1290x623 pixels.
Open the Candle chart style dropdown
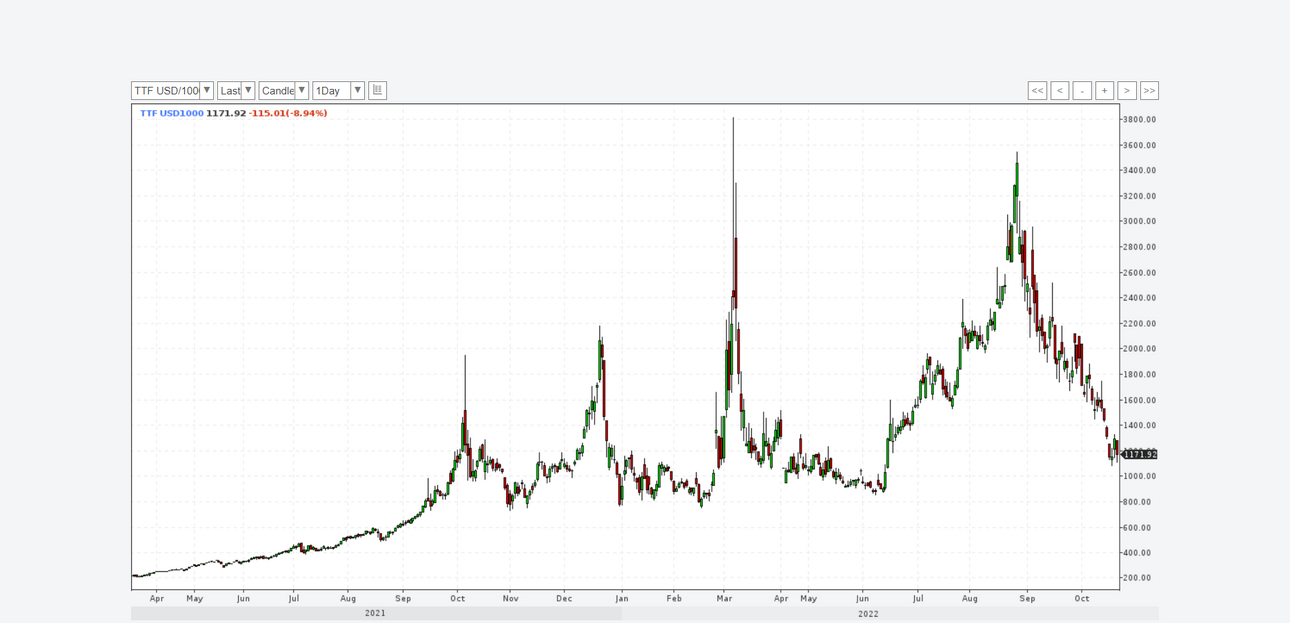click(284, 91)
